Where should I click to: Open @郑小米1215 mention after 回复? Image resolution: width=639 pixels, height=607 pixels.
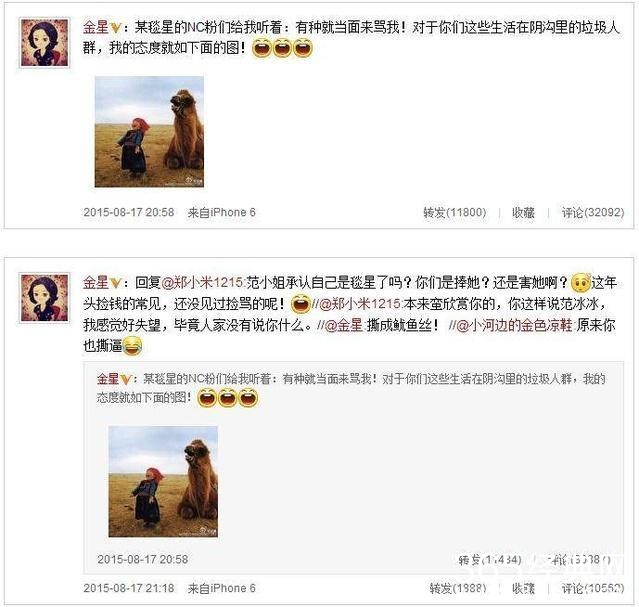[x=202, y=283]
